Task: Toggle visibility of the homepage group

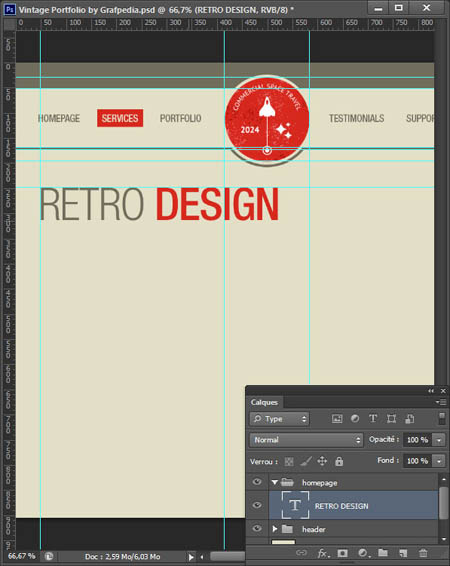Action: (x=257, y=482)
